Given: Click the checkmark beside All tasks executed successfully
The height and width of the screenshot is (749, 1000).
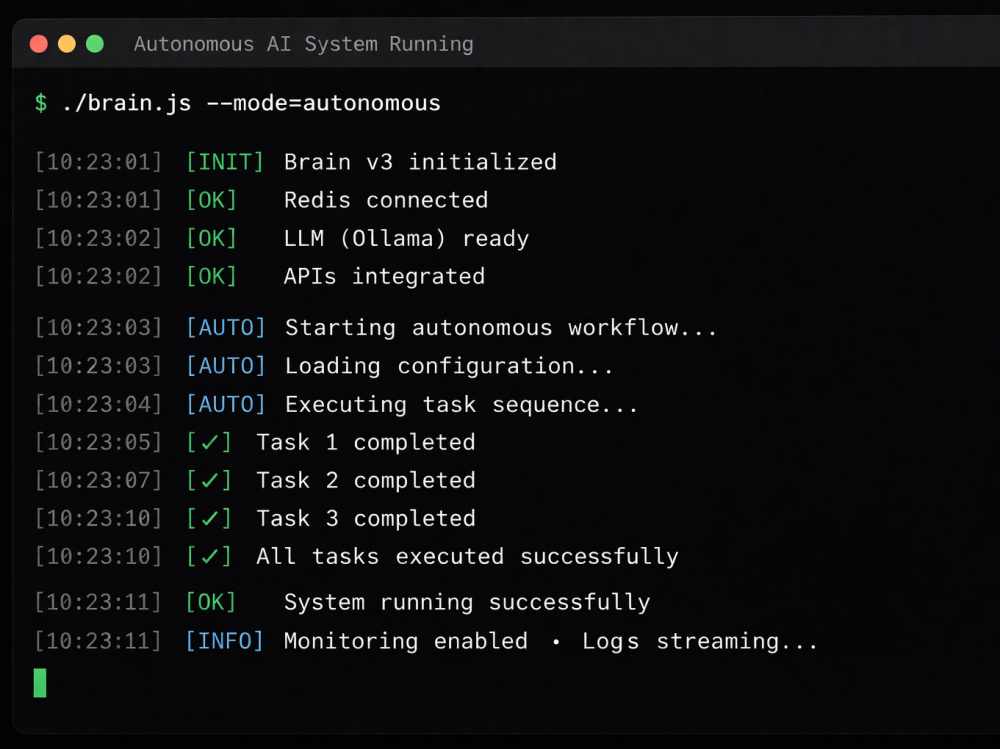Looking at the screenshot, I should [x=209, y=556].
